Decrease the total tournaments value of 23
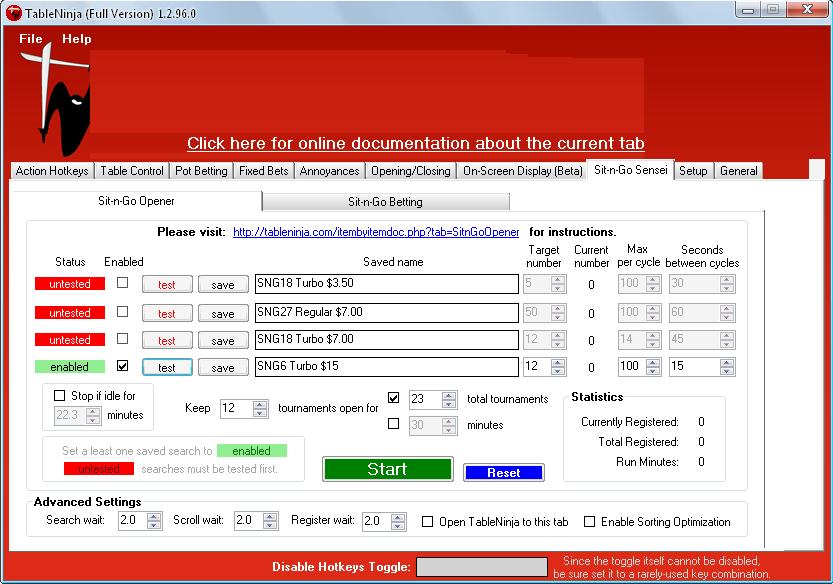Image resolution: width=833 pixels, height=584 pixels. [x=449, y=404]
